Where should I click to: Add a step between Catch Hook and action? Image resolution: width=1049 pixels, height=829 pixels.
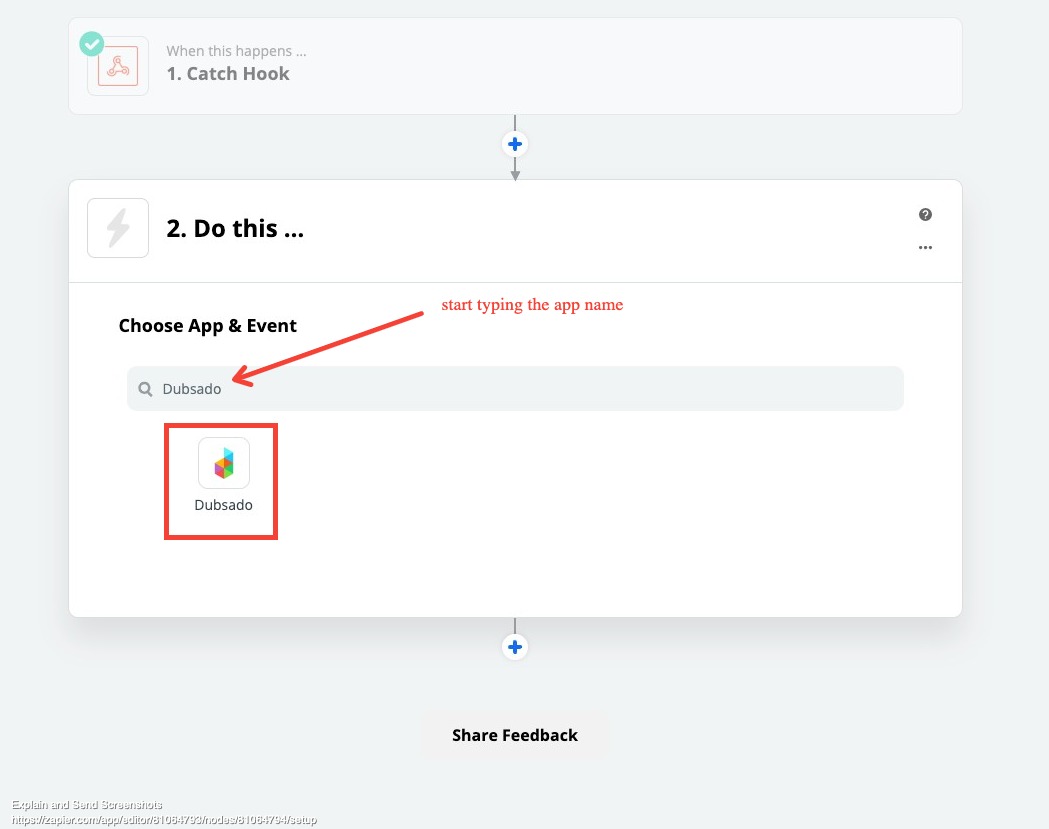(514, 144)
